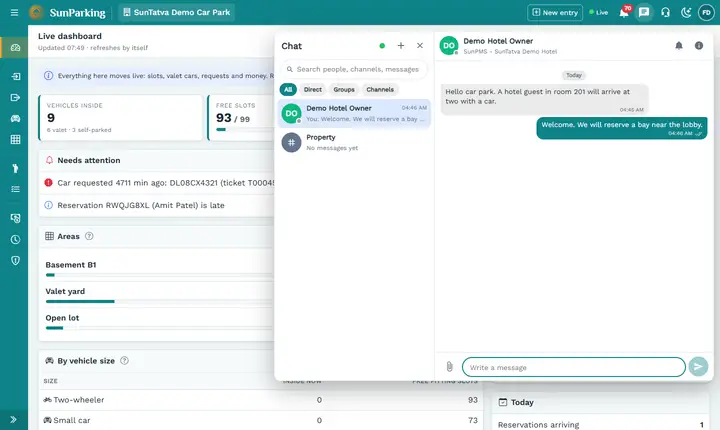The image size is (720, 430).
Task: Click the sent Welcome message bubble
Action: [x=622, y=128]
